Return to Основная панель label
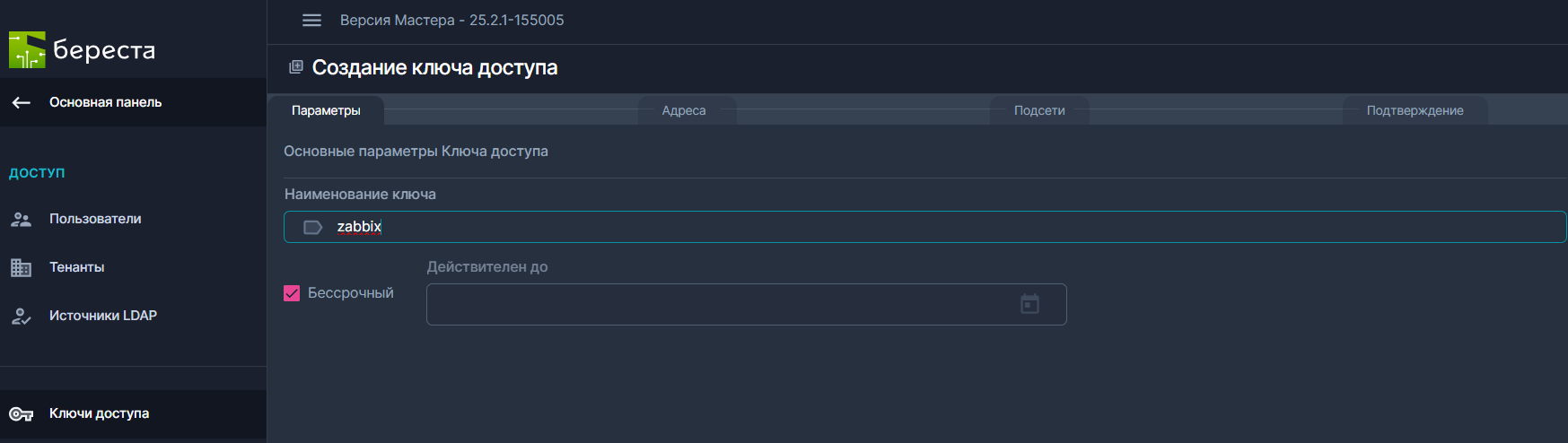 coord(106,103)
